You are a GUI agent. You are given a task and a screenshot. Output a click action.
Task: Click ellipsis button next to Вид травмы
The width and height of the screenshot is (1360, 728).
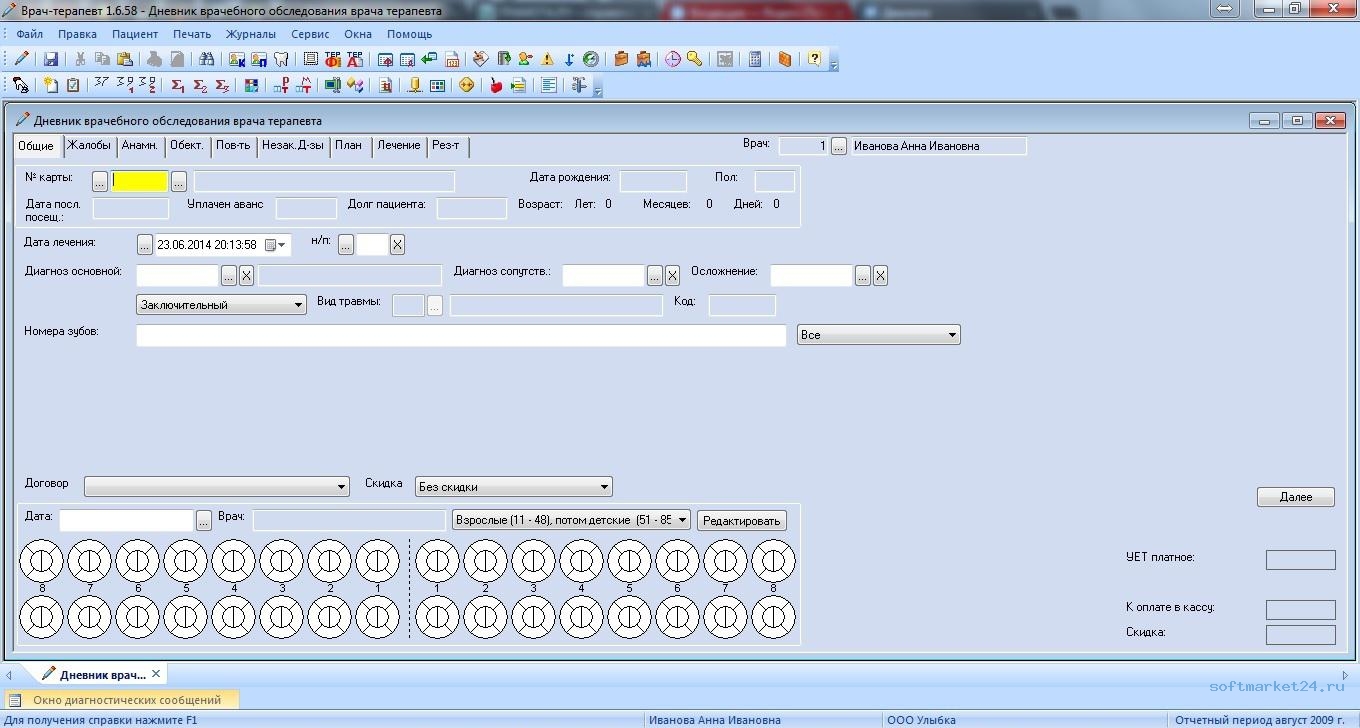pyautogui.click(x=435, y=306)
